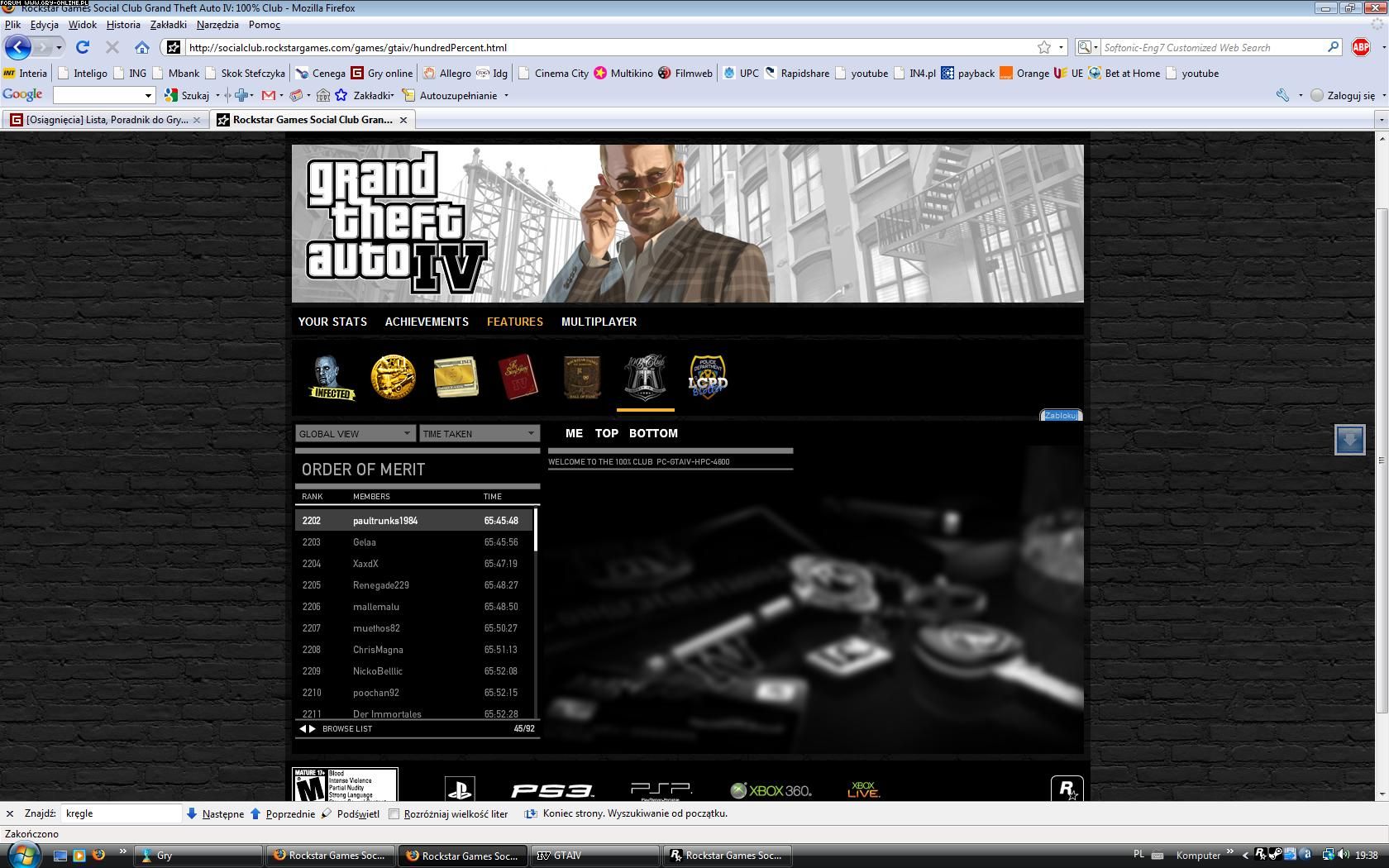This screenshot has height=868, width=1389.
Task: Click the URL address field
Action: click(610, 47)
